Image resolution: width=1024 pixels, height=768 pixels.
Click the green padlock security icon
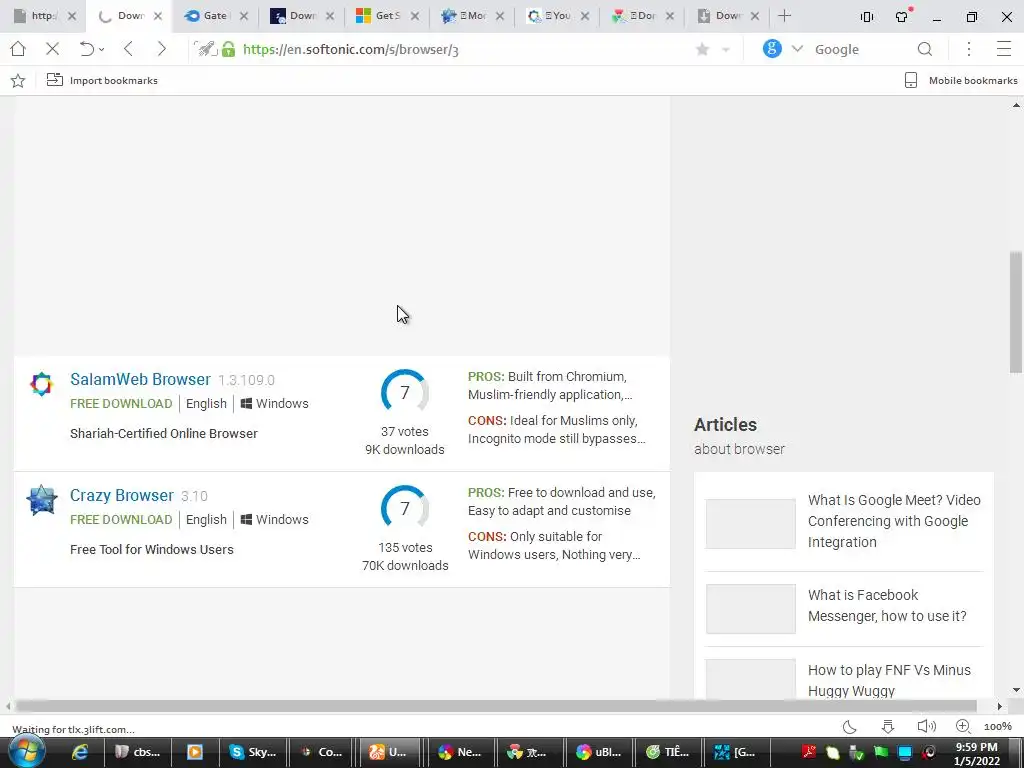pos(228,49)
